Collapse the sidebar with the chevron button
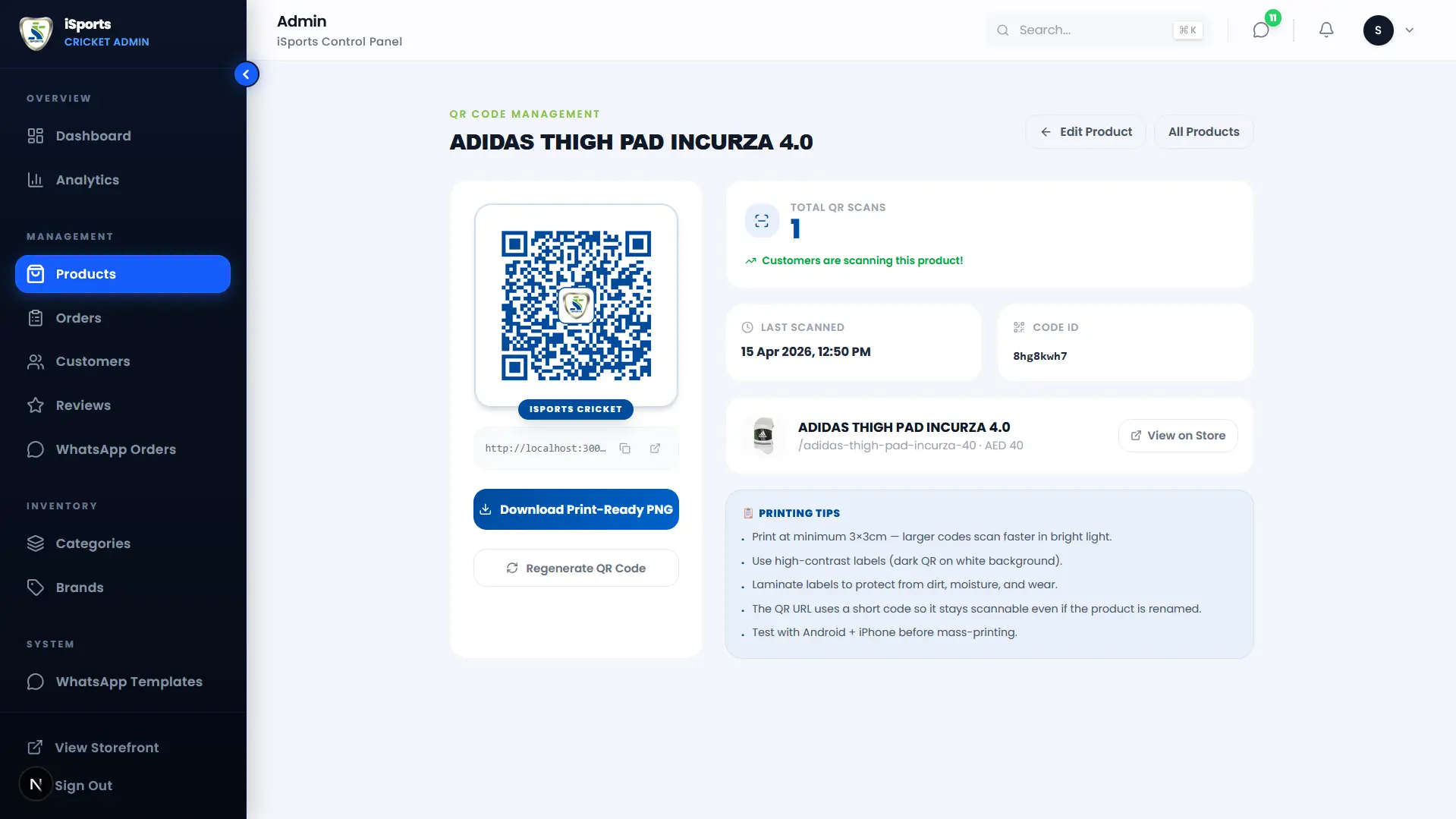Viewport: 1456px width, 819px height. click(247, 74)
